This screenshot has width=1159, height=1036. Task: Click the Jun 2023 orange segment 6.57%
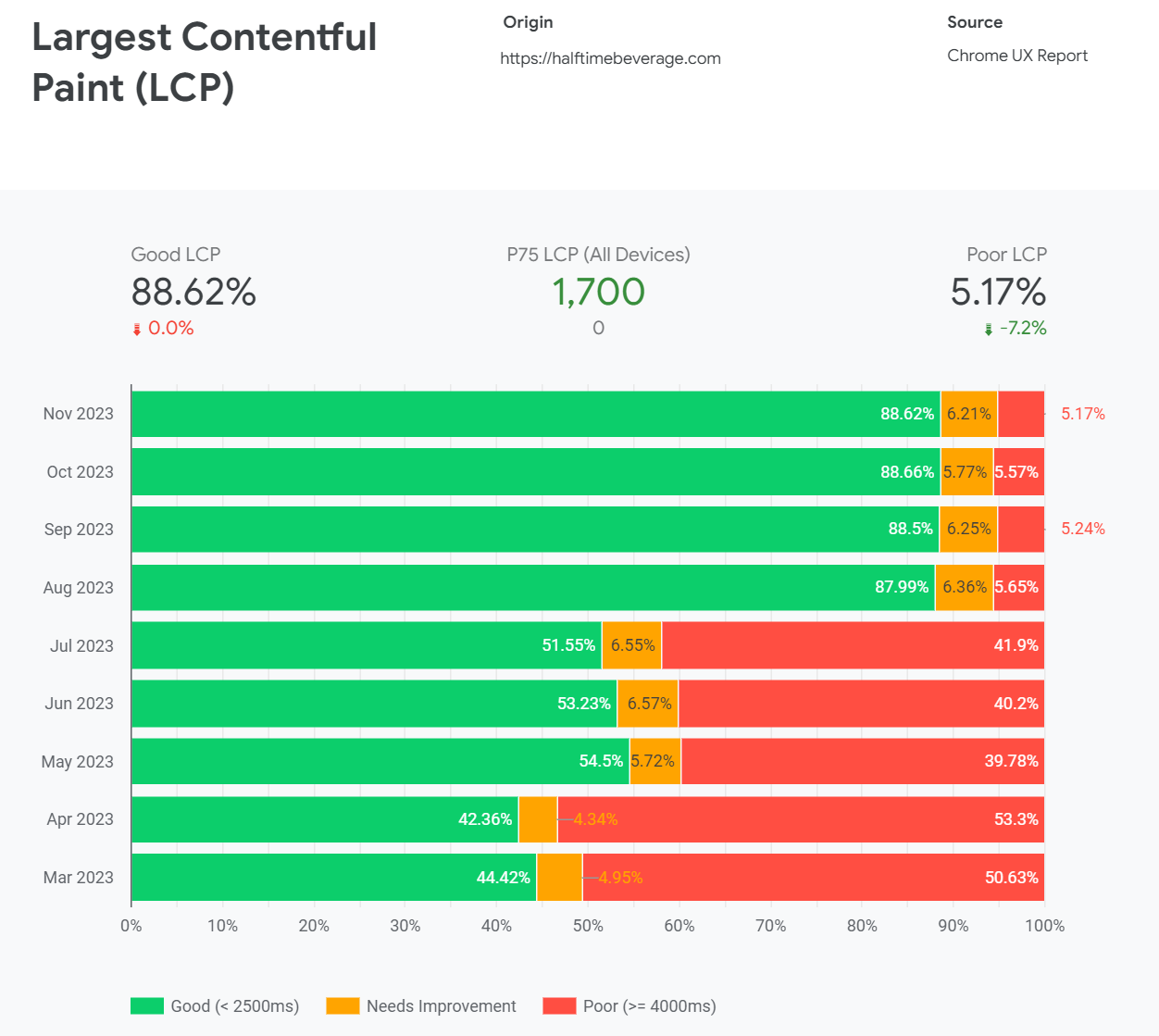coord(648,704)
